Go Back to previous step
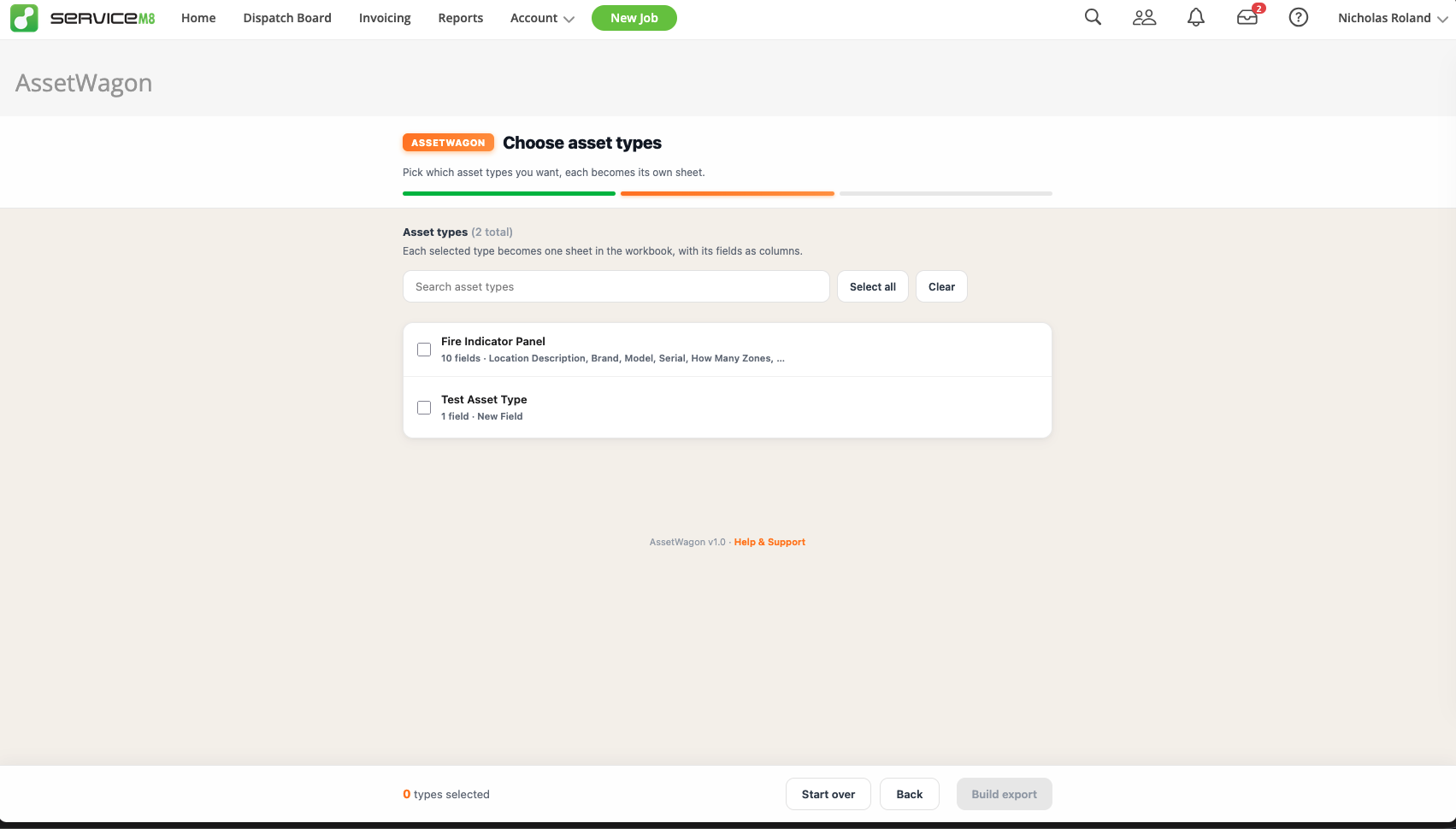 pos(910,794)
